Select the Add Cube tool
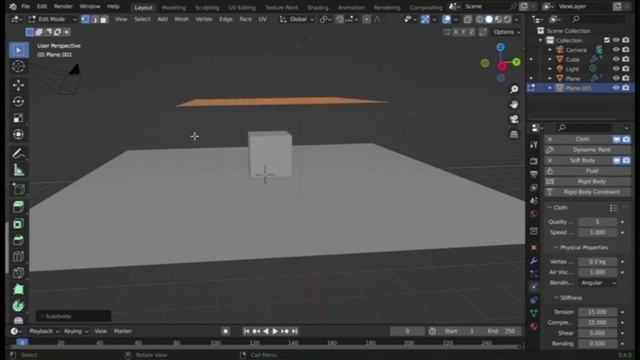 click(18, 189)
